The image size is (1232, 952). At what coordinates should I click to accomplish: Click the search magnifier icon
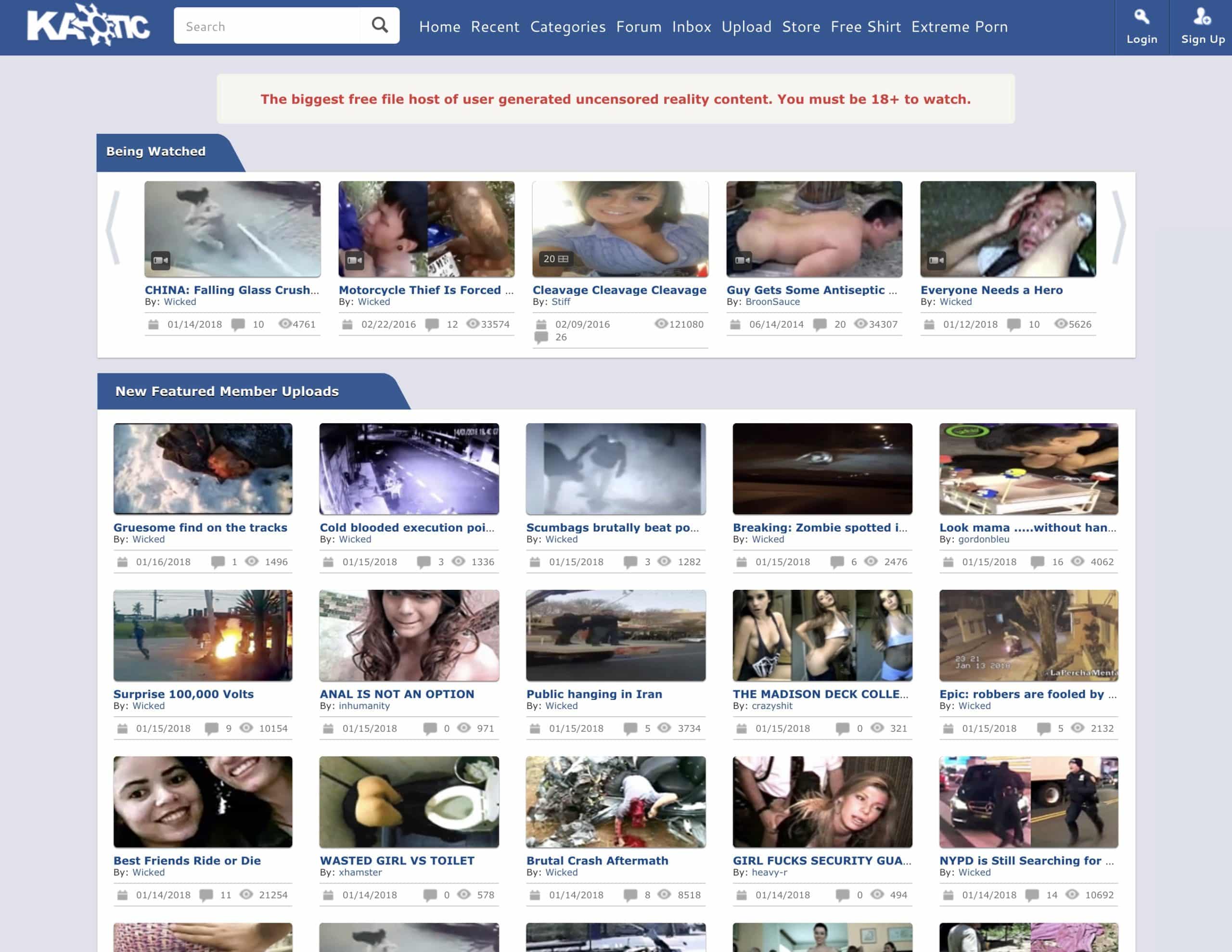380,25
